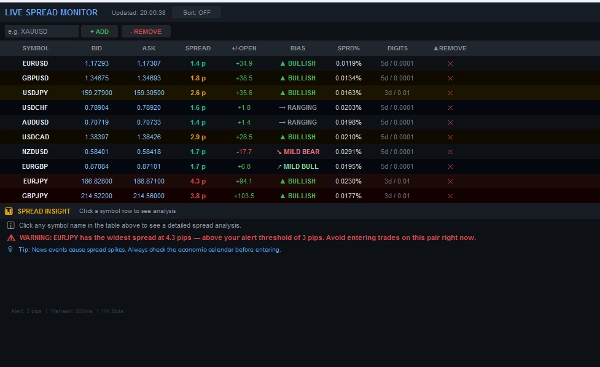Remove AUDUSD row with its red X
The width and height of the screenshot is (600, 367).
tap(450, 122)
